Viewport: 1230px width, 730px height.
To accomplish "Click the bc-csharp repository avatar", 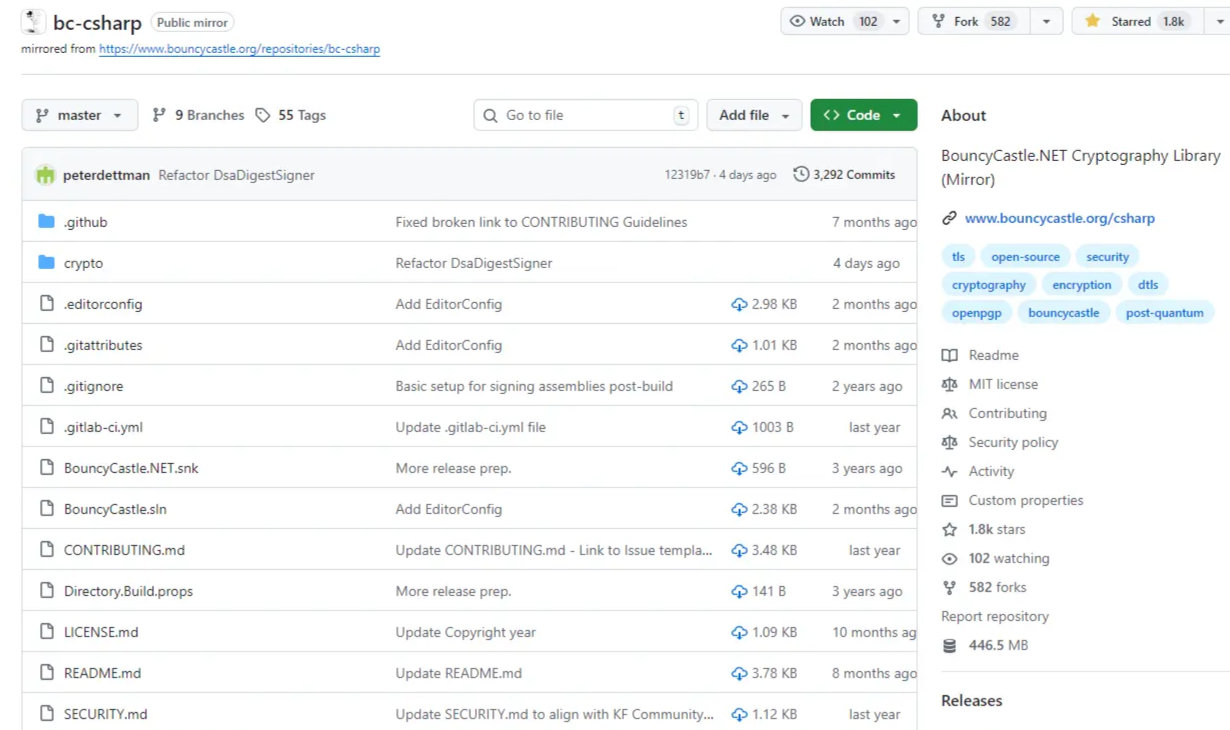I will click(33, 22).
